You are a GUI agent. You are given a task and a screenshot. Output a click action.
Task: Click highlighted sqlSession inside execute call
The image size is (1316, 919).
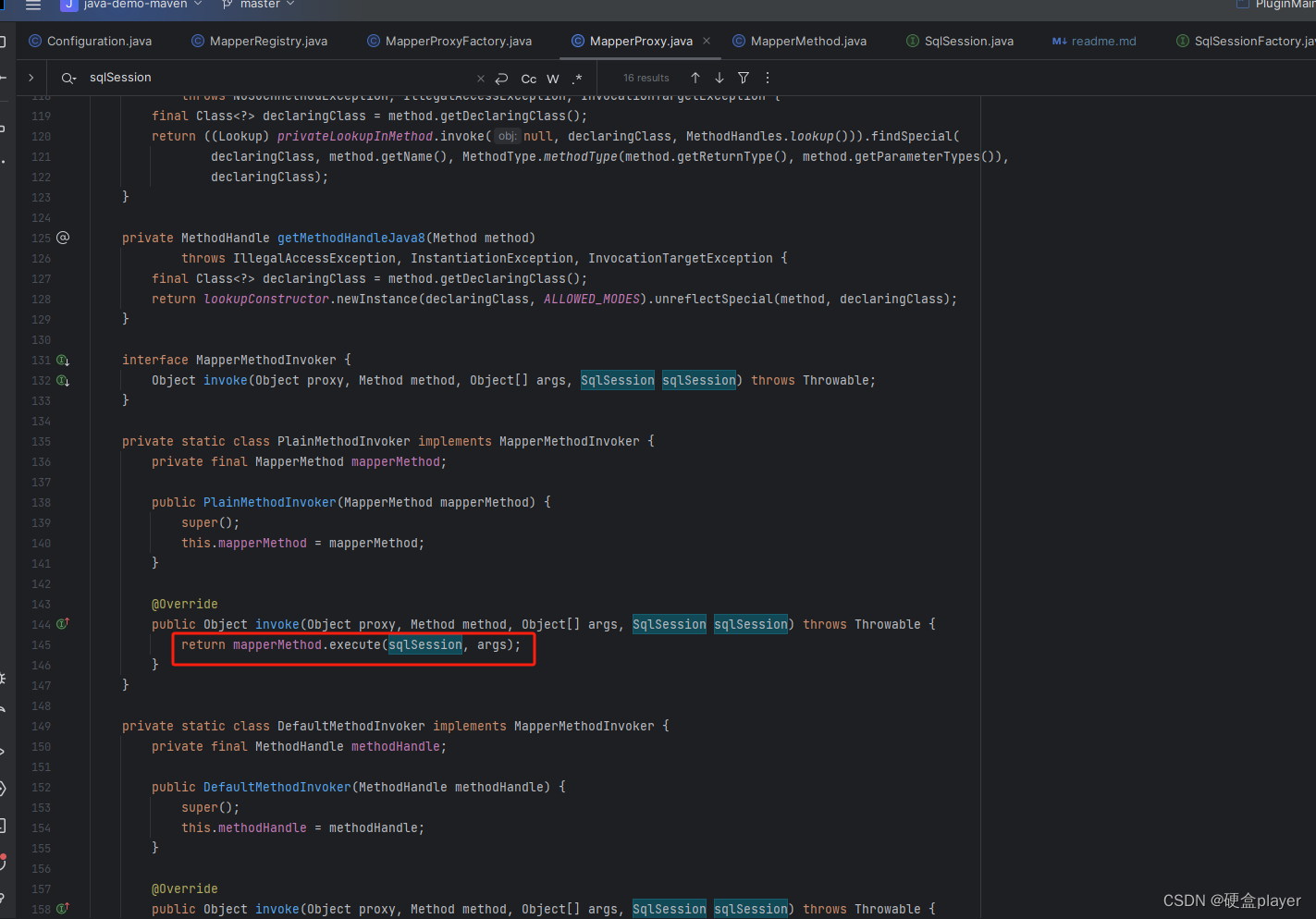pyautogui.click(x=425, y=644)
